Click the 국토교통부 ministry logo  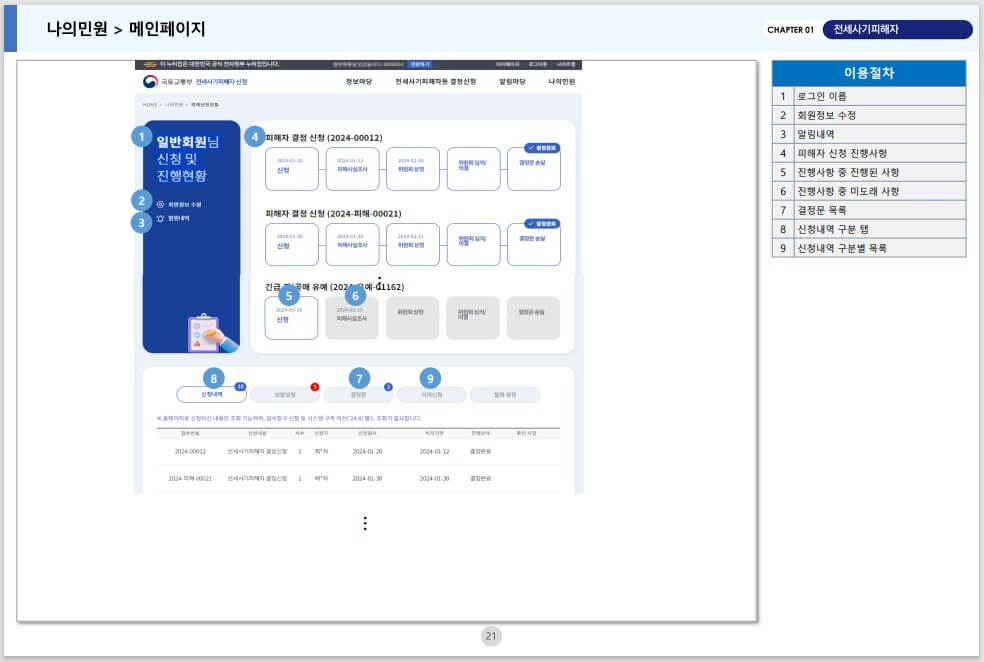point(150,82)
